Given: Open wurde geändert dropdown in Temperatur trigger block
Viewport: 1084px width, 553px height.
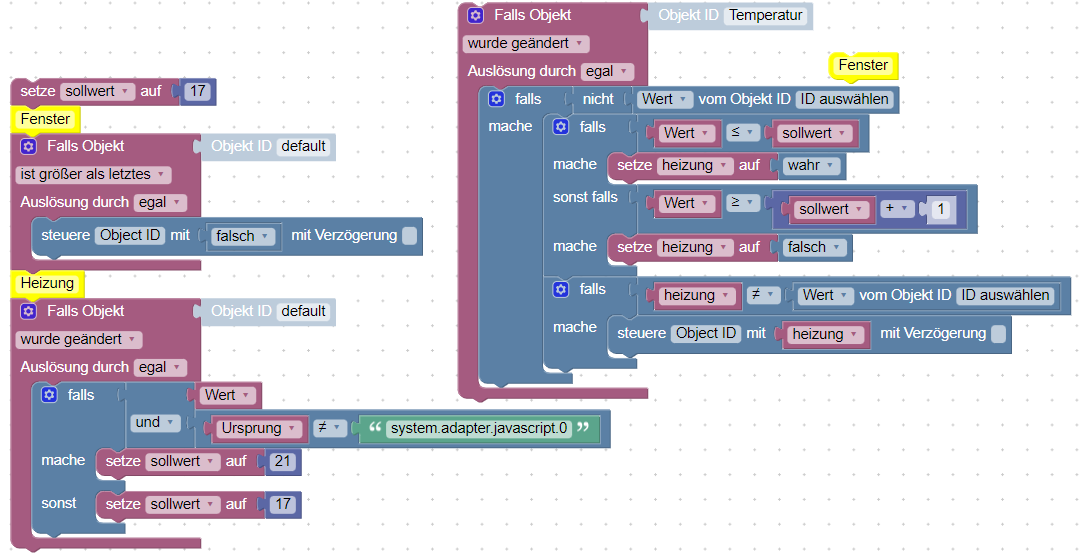Looking at the screenshot, I should tap(526, 44).
